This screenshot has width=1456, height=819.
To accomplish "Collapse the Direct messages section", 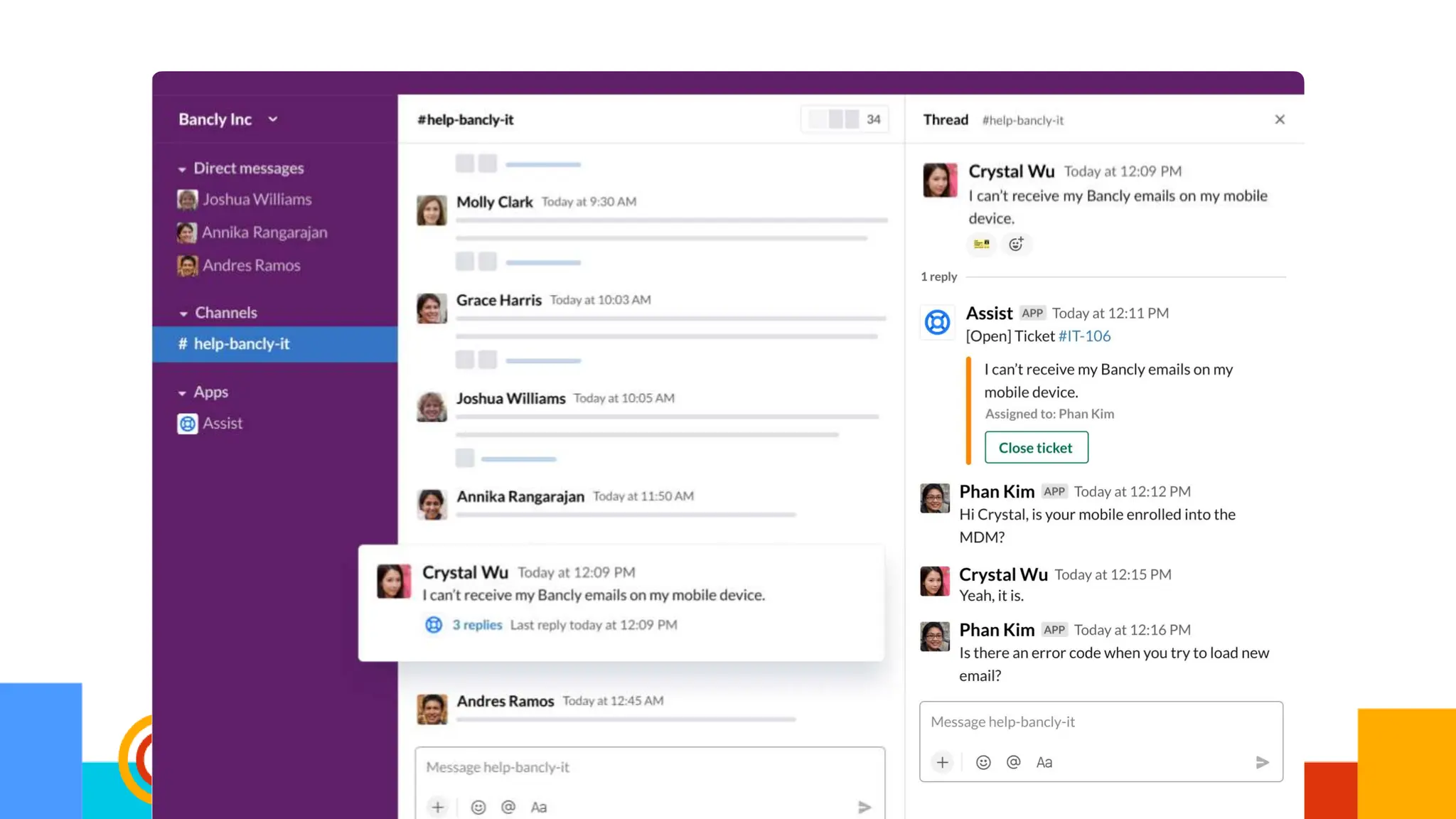I will coord(182,169).
